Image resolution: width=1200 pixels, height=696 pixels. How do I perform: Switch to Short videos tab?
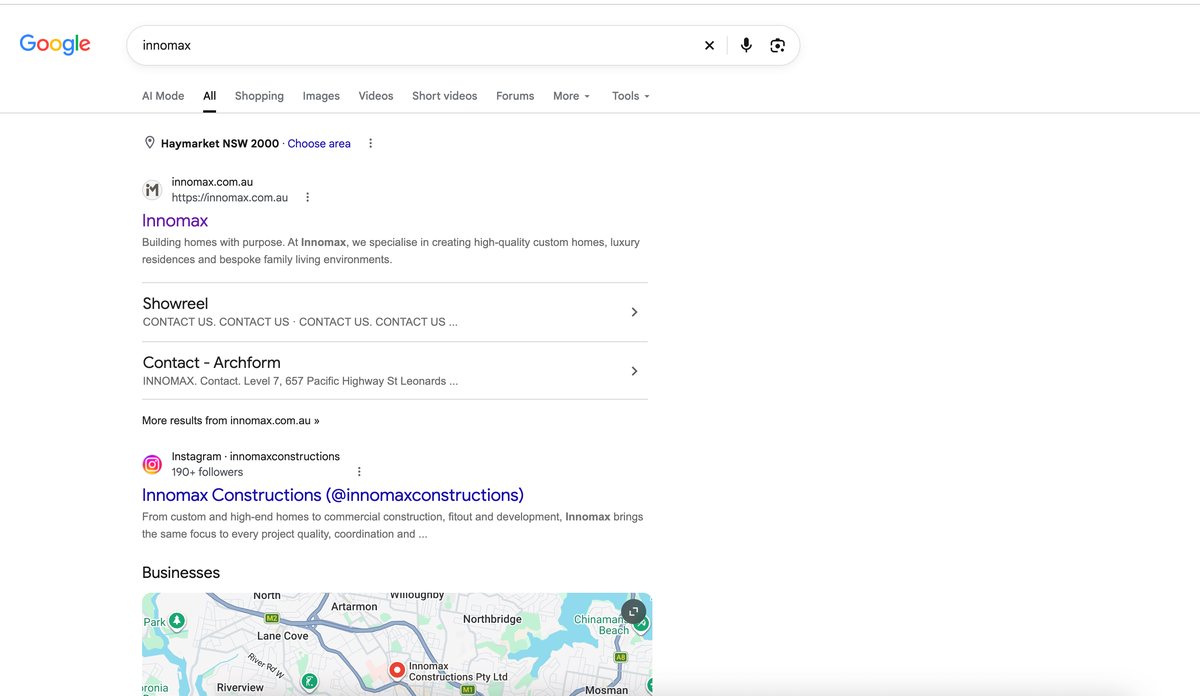click(444, 96)
